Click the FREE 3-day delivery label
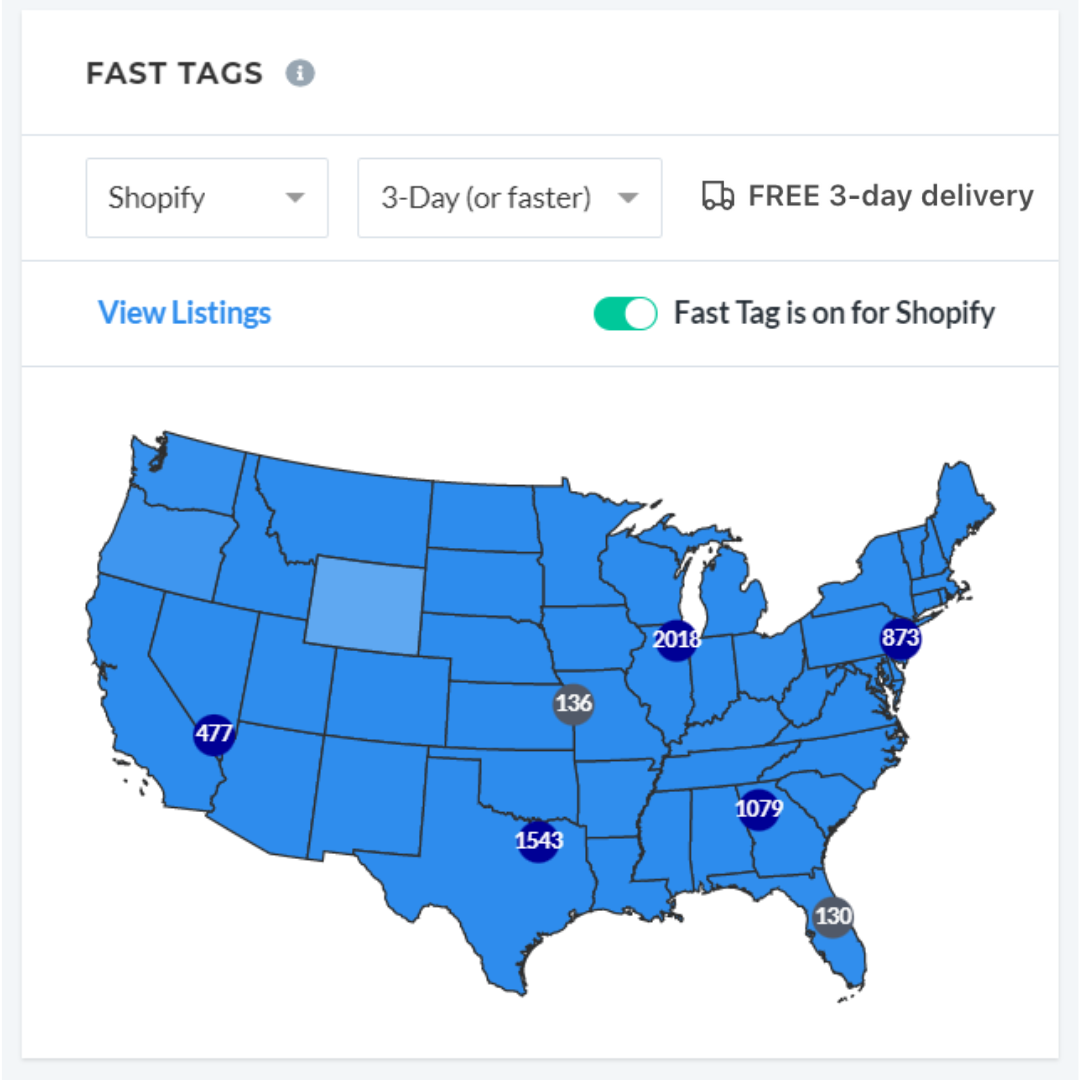 [890, 196]
